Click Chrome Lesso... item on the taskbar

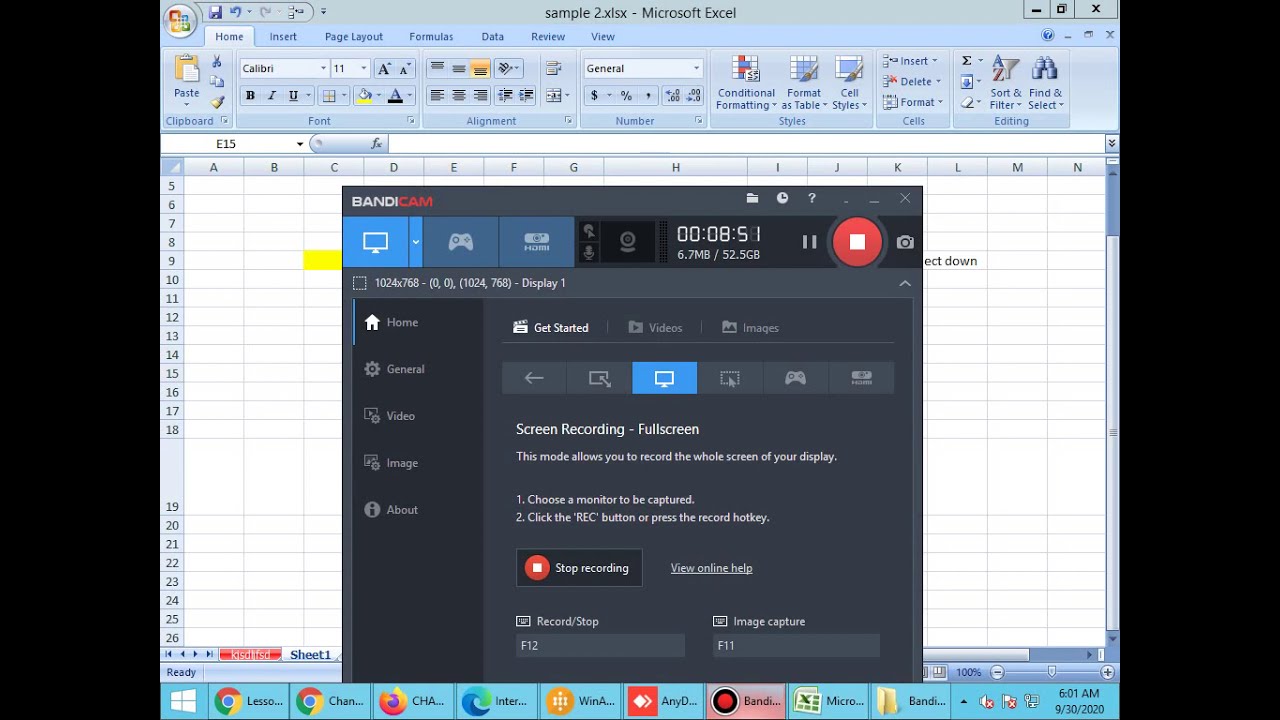[x=250, y=701]
